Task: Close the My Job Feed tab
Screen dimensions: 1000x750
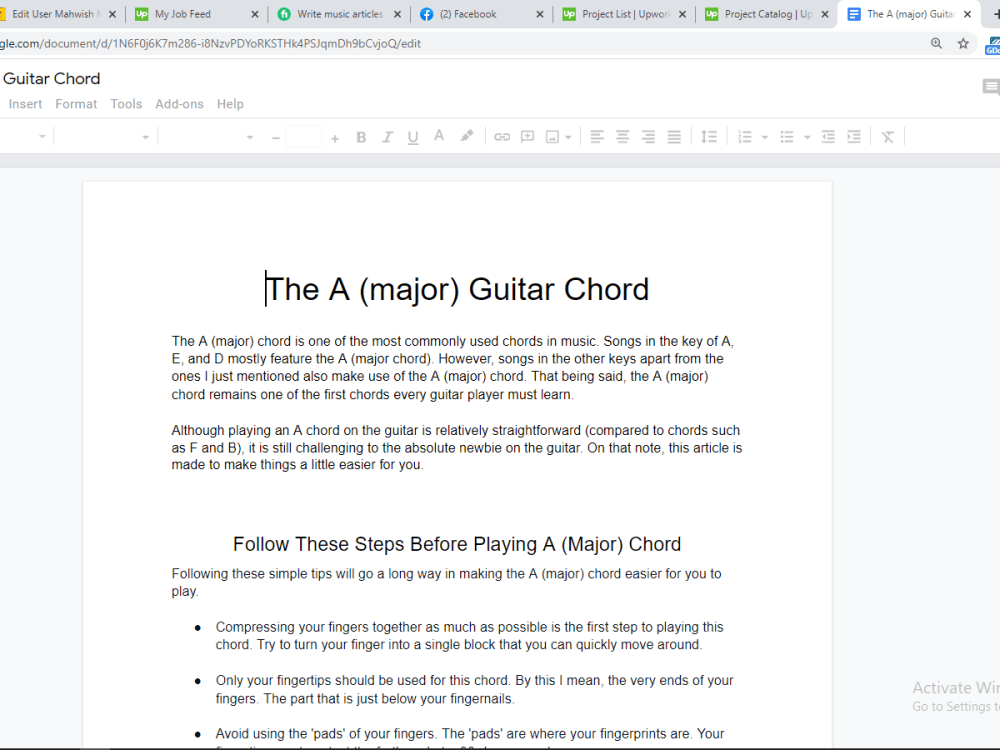Action: pos(255,14)
